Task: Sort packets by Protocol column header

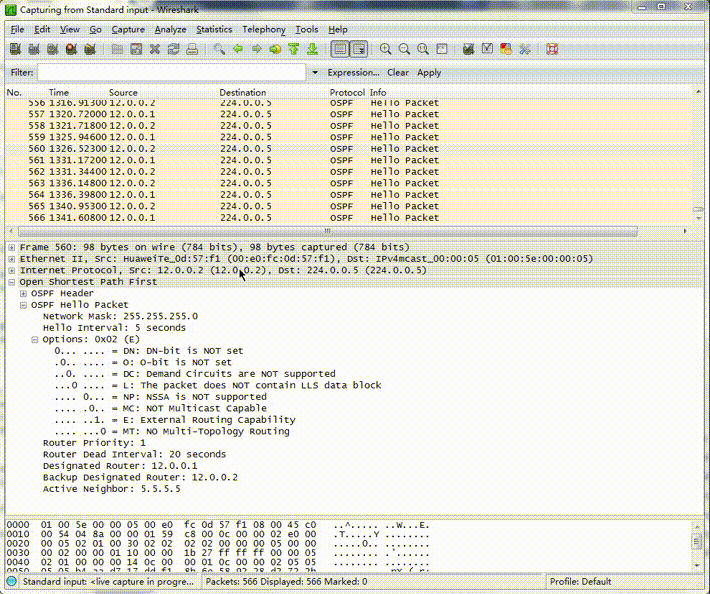Action: [x=347, y=92]
